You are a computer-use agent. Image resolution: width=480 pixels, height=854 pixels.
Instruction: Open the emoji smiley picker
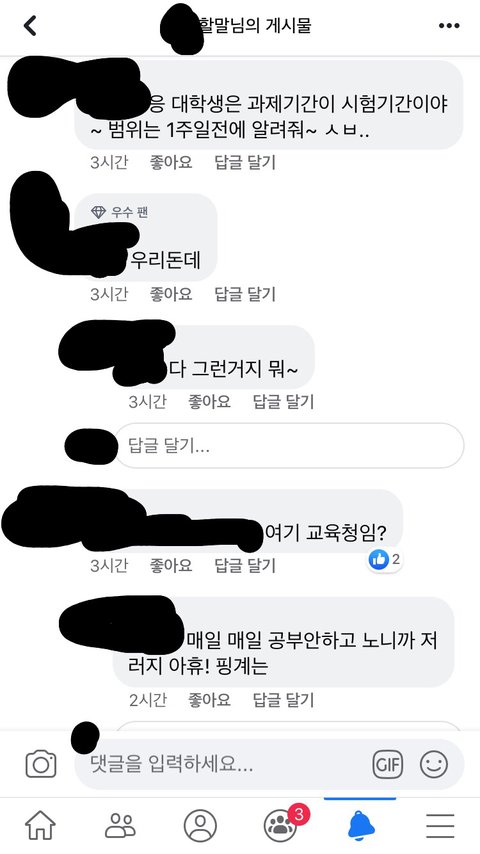pyautogui.click(x=434, y=764)
